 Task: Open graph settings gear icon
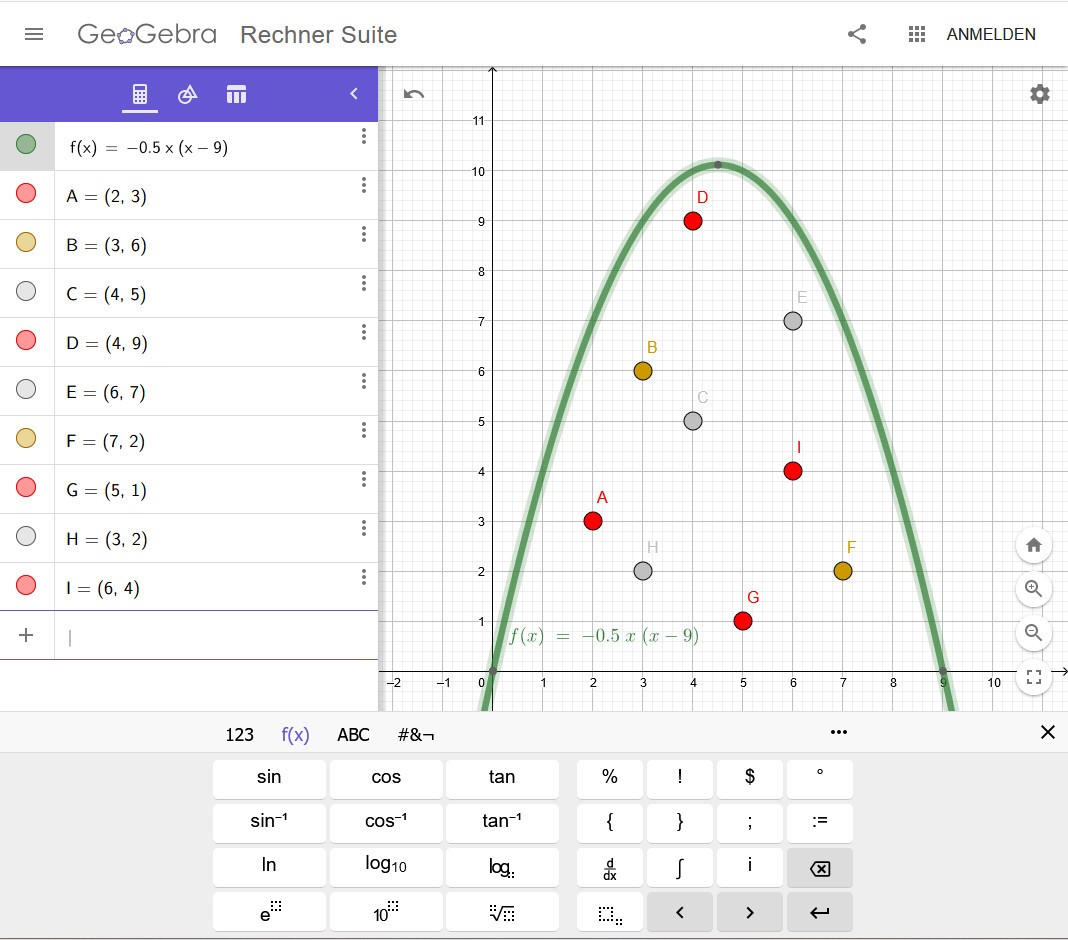tap(1040, 94)
